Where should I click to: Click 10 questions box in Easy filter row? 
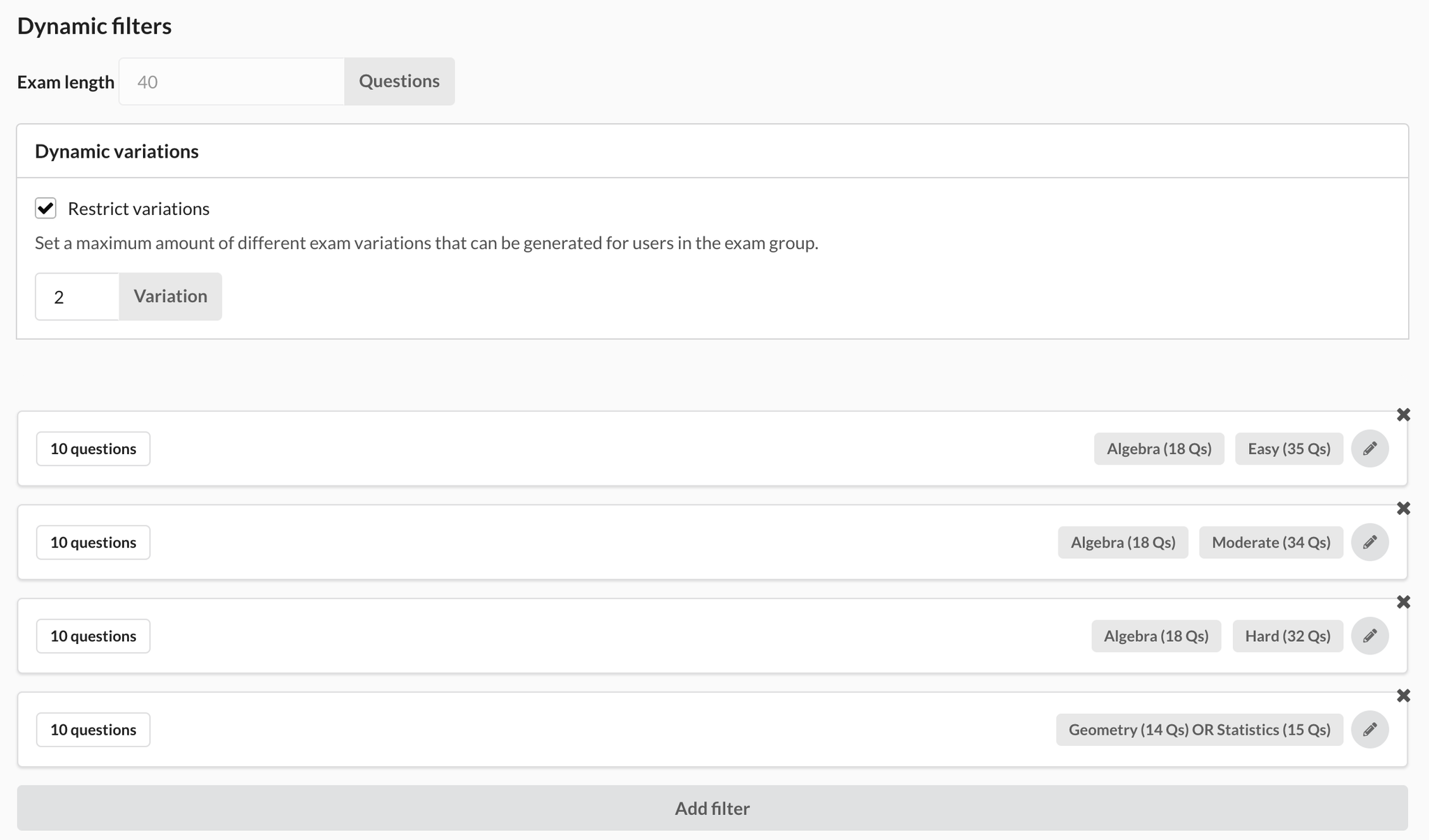click(x=93, y=449)
